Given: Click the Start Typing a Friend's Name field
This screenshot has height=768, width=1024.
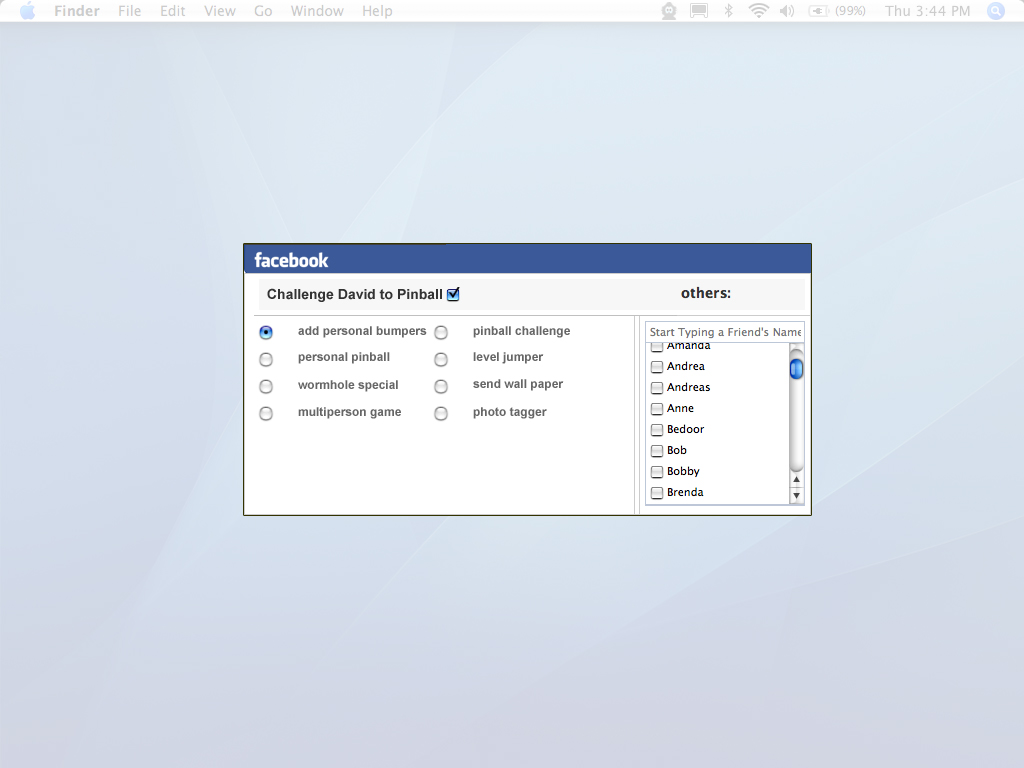Looking at the screenshot, I should [x=724, y=332].
